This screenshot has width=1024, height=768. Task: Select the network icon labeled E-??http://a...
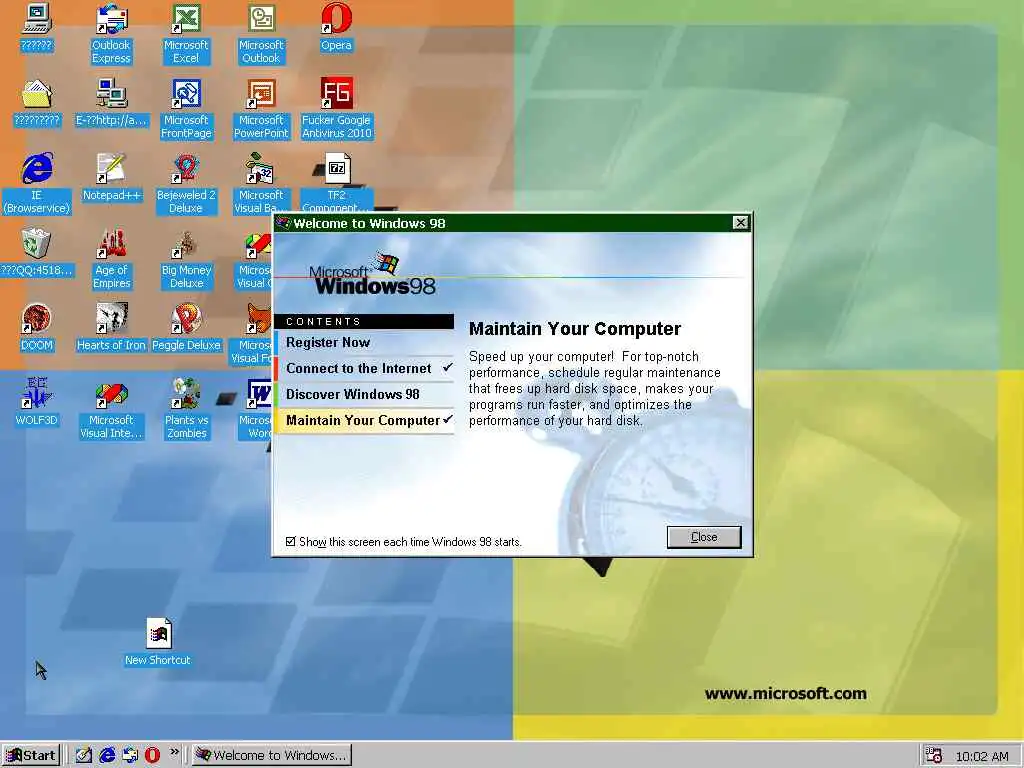click(x=112, y=103)
